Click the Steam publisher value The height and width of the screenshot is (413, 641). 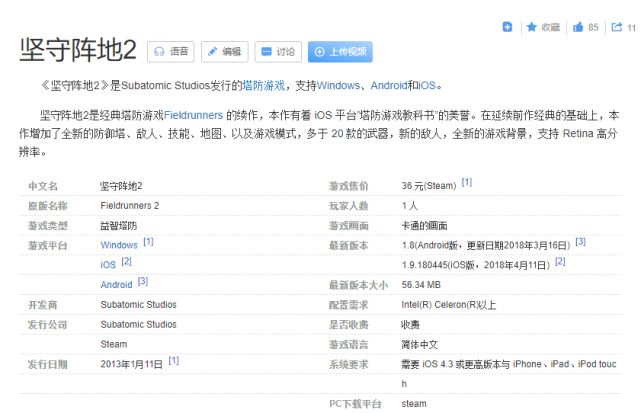(x=114, y=344)
